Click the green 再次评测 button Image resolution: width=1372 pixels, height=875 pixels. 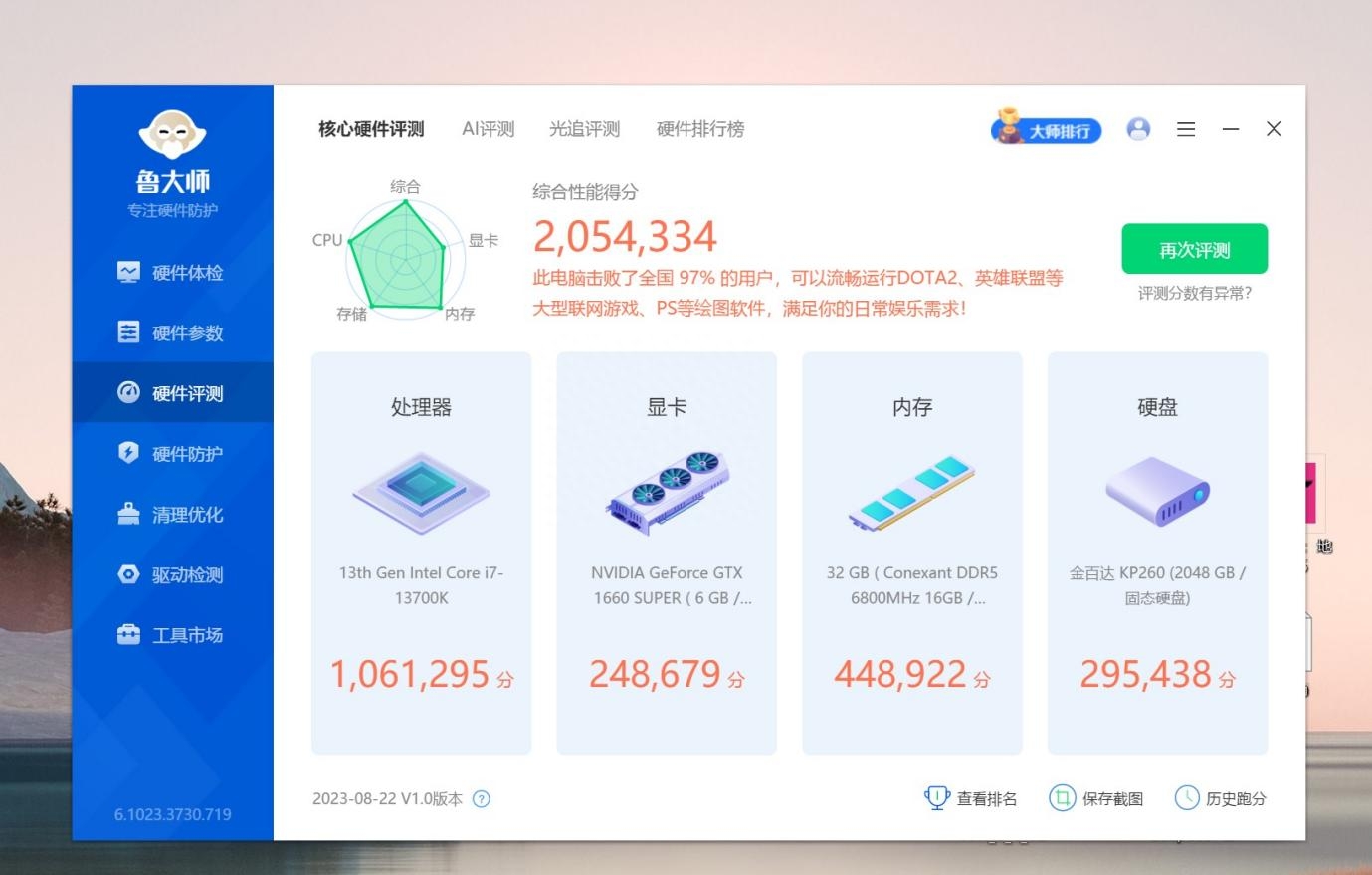click(x=1195, y=249)
